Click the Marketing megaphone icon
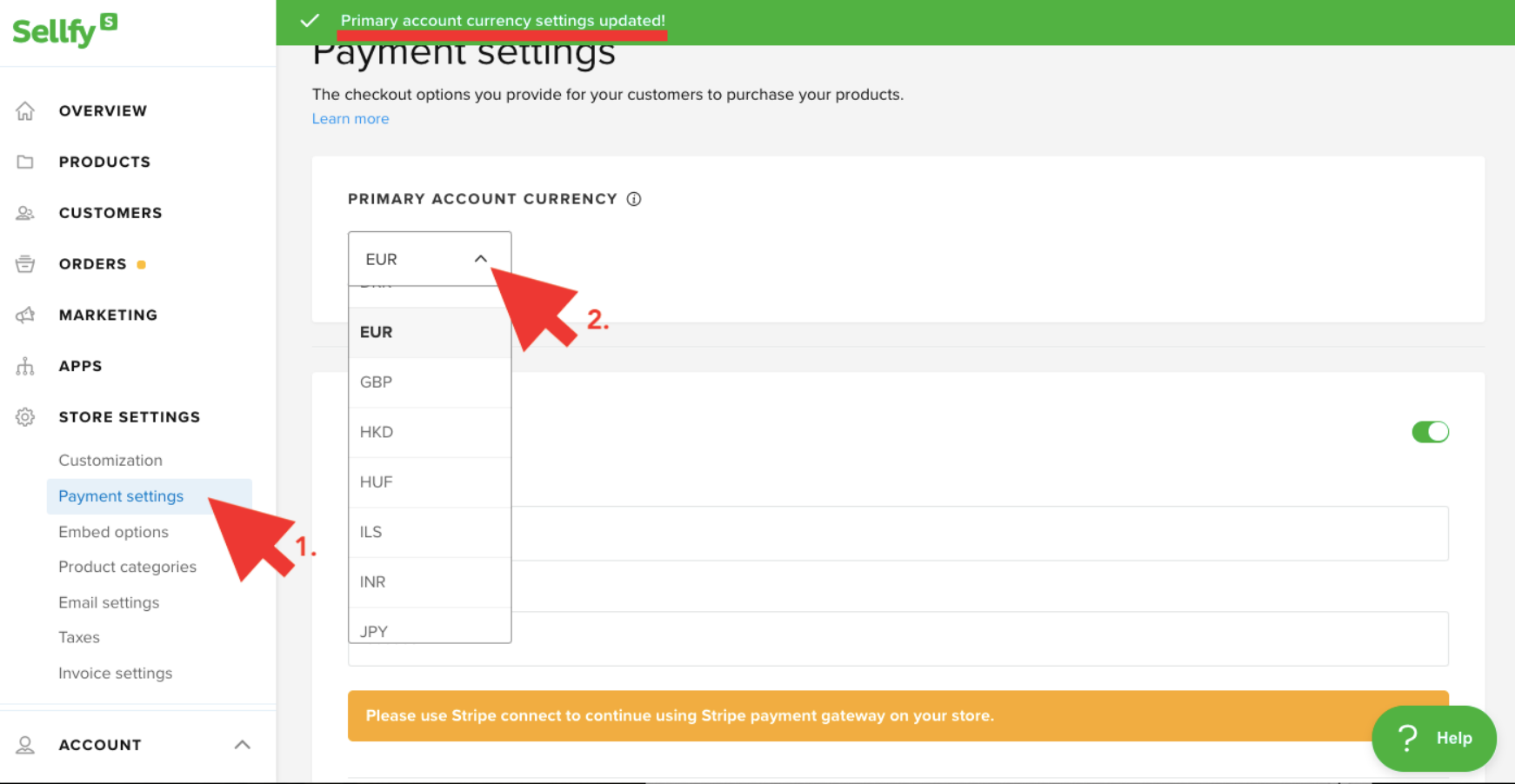 [x=25, y=315]
